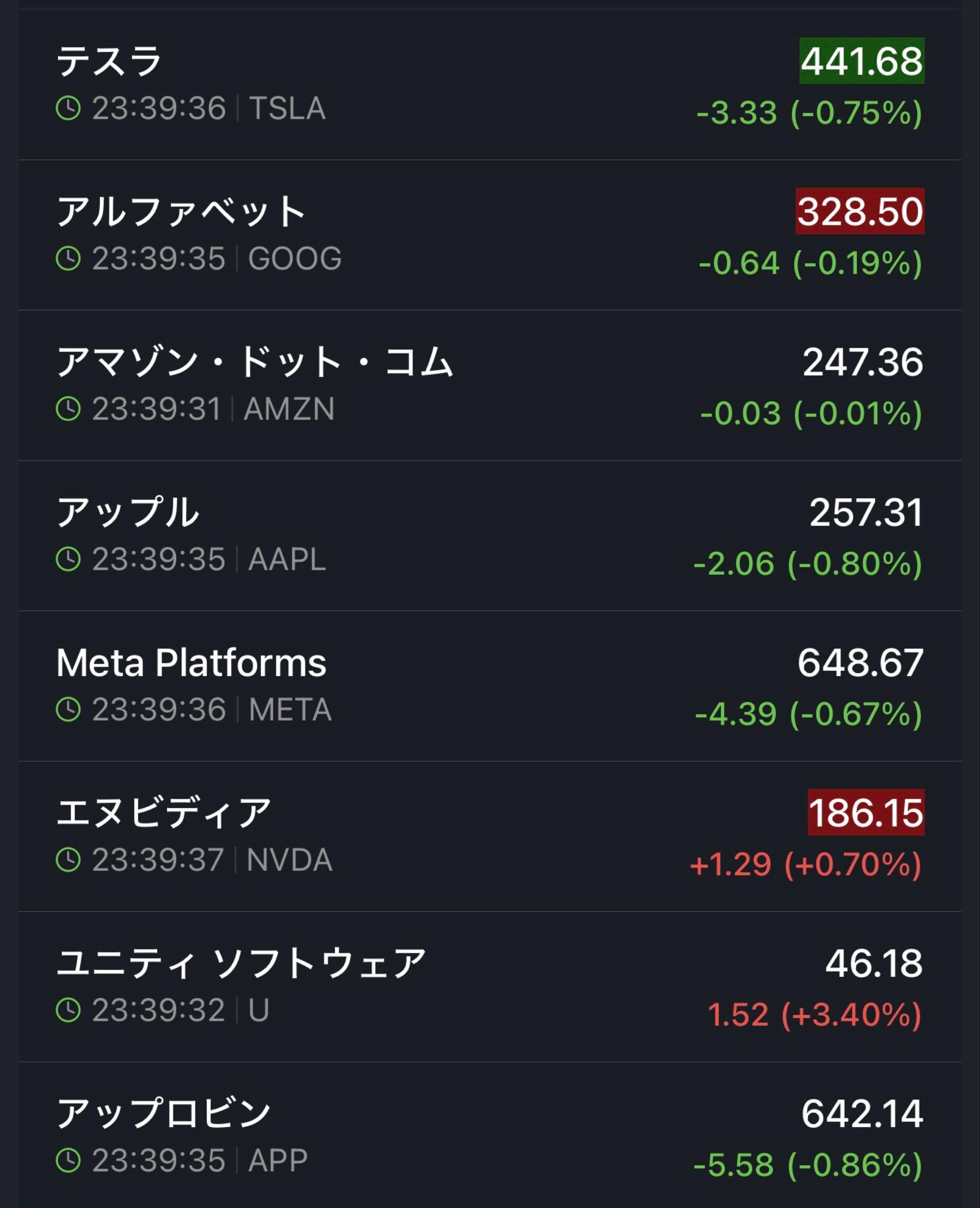The width and height of the screenshot is (980, 1208).
Task: Click the clock icon in the AAPL row
Action: (x=68, y=559)
